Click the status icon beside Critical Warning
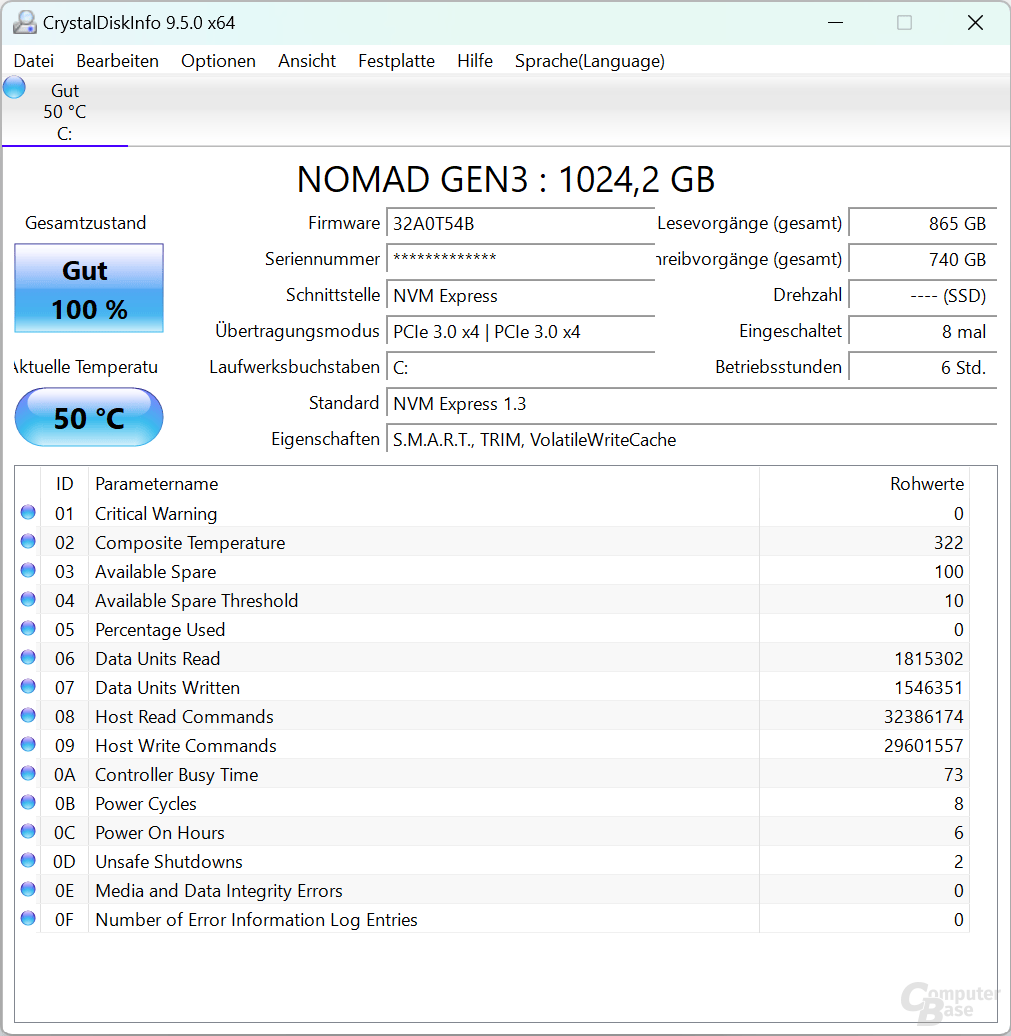1011x1036 pixels. pos(28,513)
